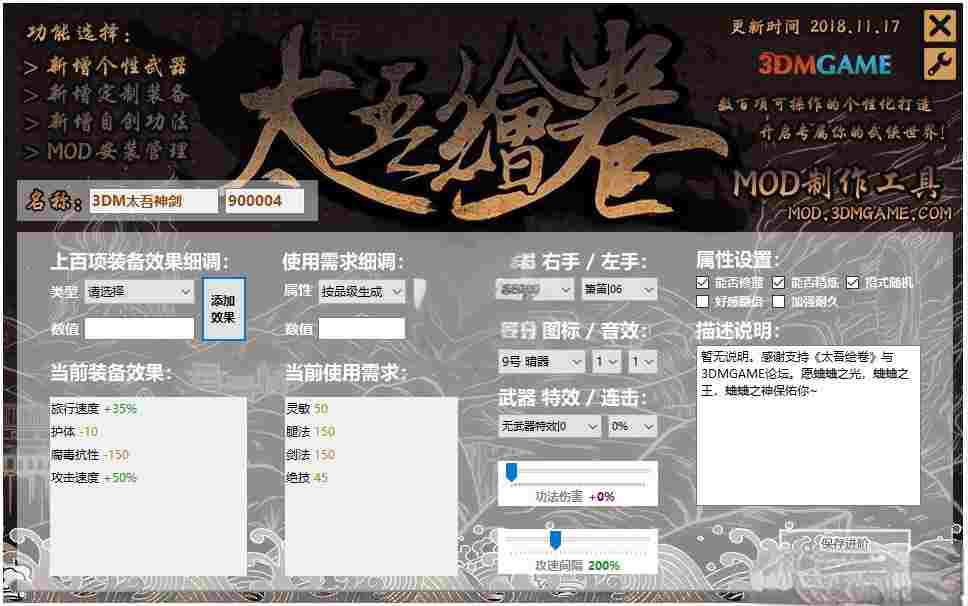968x606 pixels.
Task: Open the 0% combo chance dropdown
Action: click(632, 426)
